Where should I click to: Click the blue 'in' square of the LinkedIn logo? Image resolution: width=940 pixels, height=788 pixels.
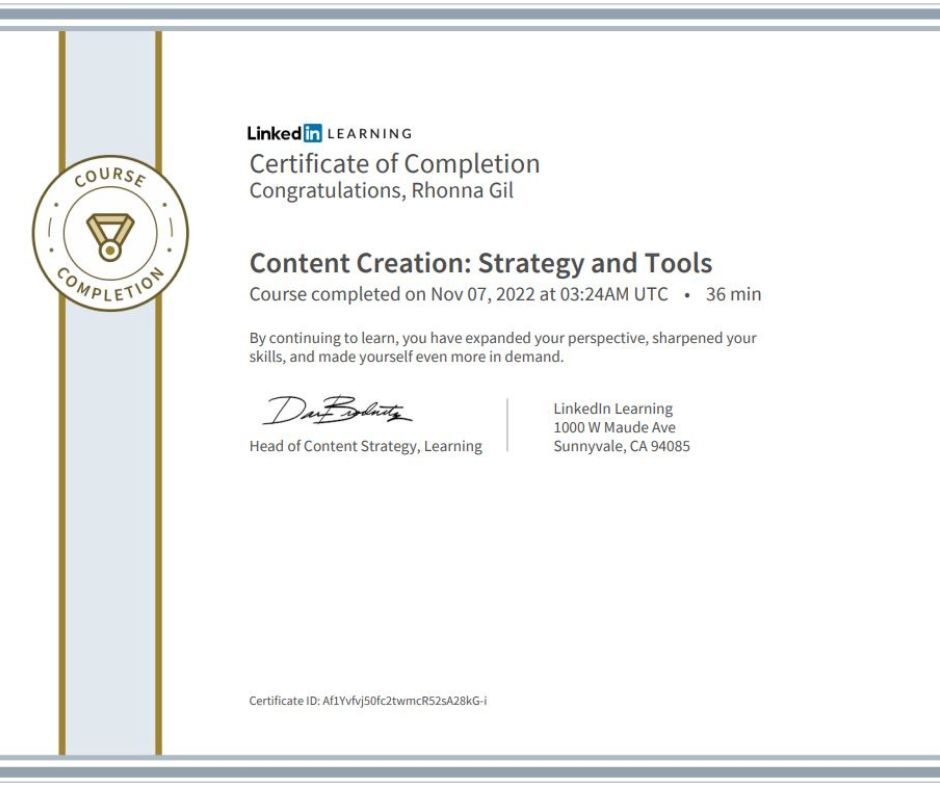pyautogui.click(x=312, y=131)
